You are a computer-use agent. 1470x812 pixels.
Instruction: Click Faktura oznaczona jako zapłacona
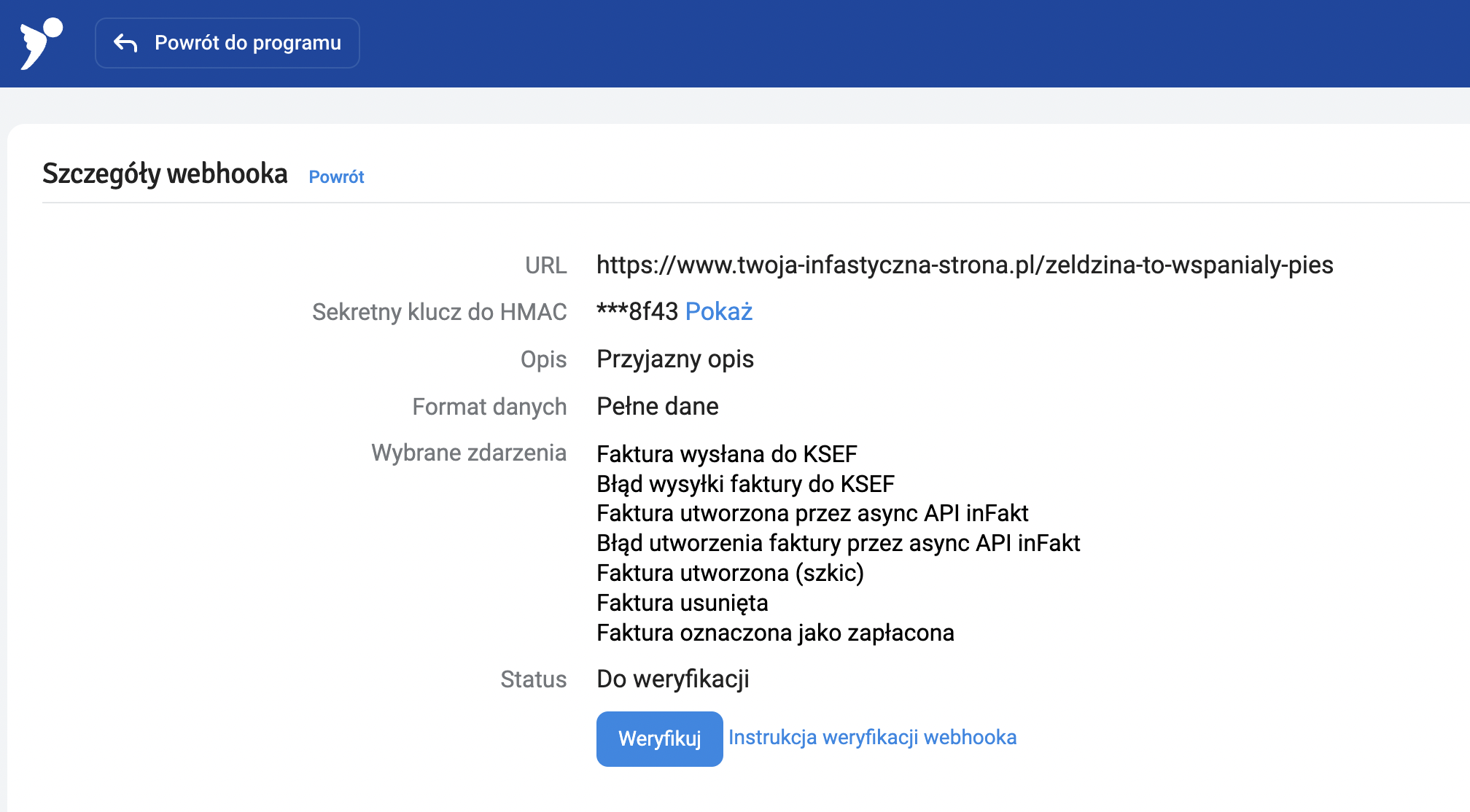pyautogui.click(x=775, y=633)
